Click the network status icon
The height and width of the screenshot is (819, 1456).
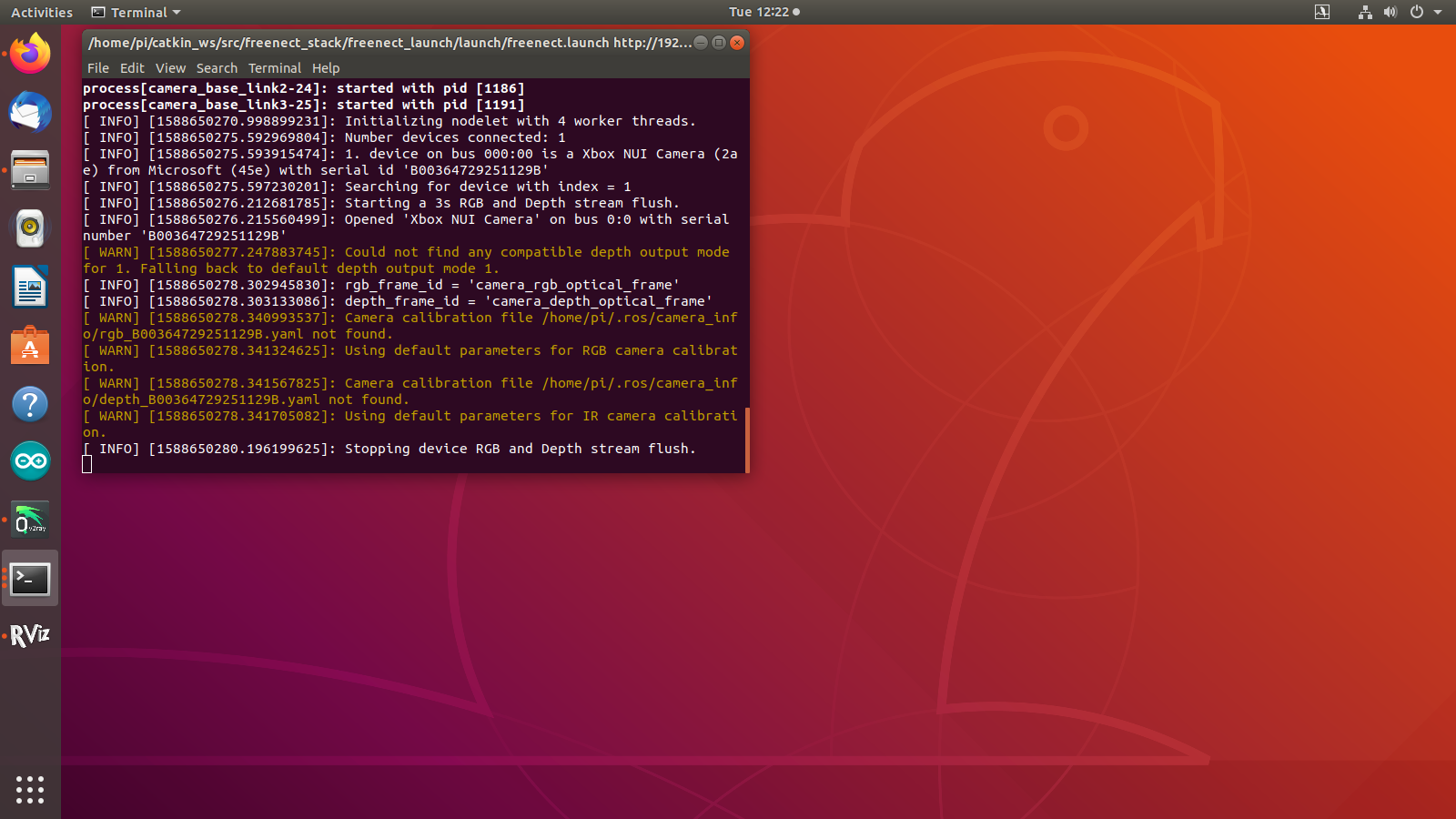1363,12
